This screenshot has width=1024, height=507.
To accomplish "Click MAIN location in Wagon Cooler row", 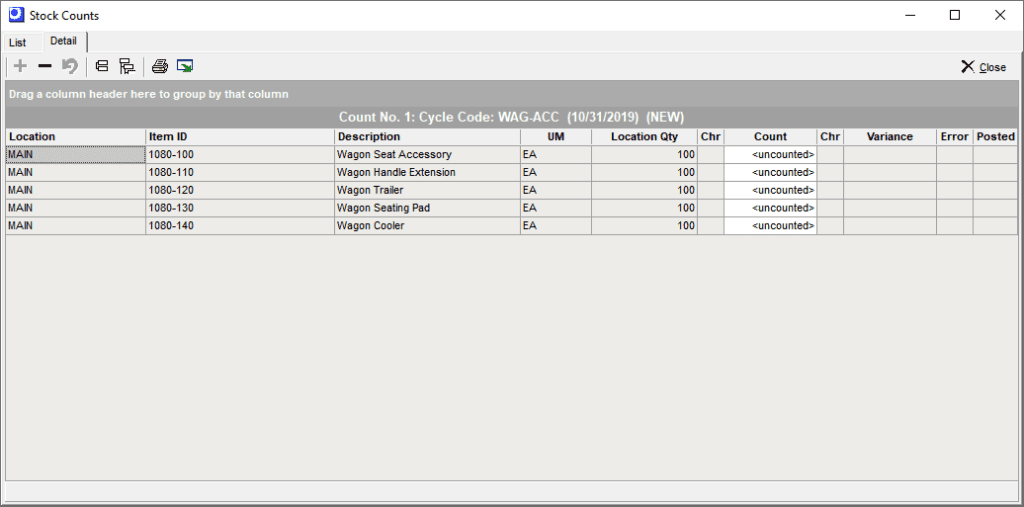I will 76,225.
